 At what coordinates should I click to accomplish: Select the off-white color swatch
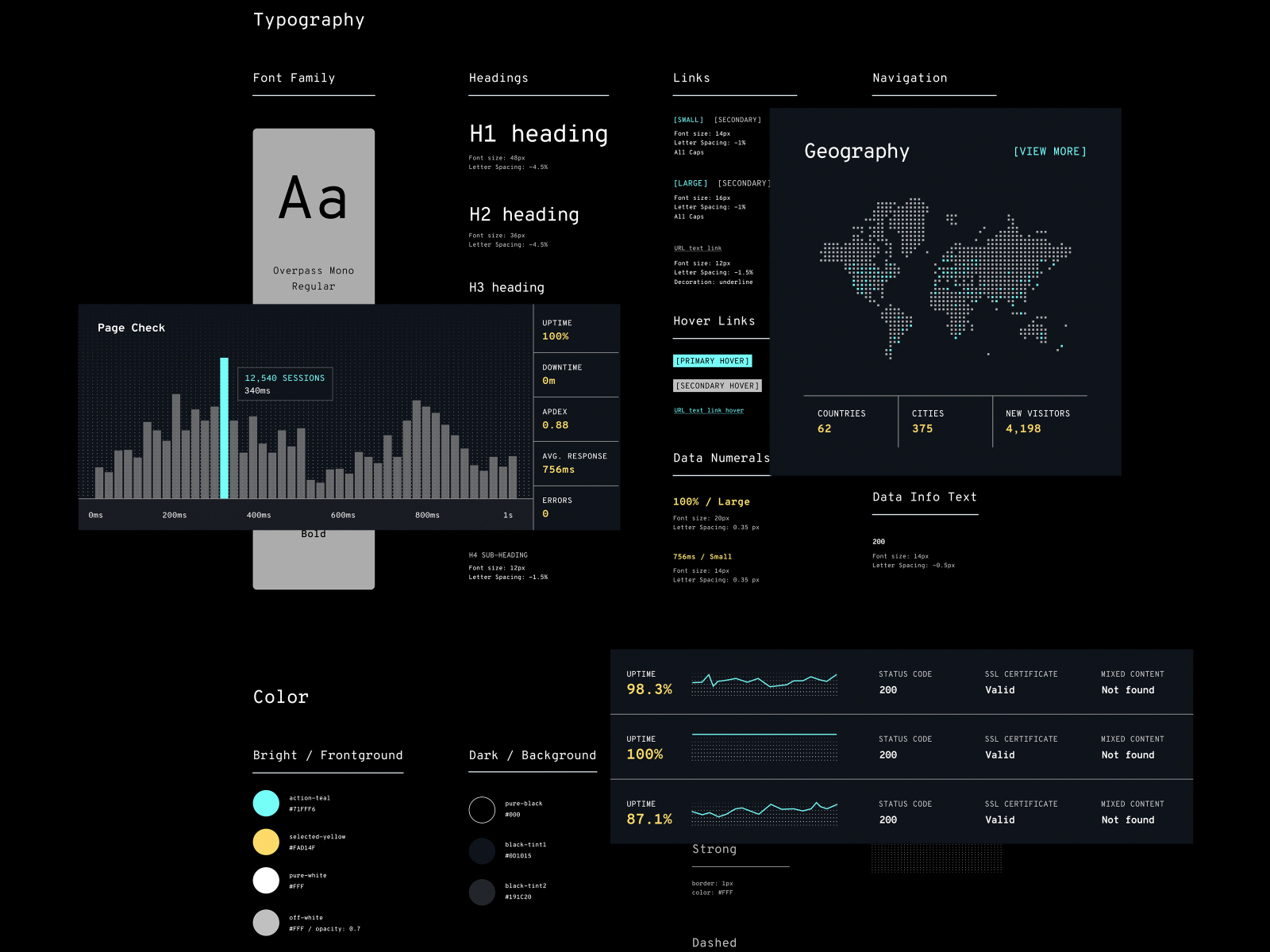[266, 923]
